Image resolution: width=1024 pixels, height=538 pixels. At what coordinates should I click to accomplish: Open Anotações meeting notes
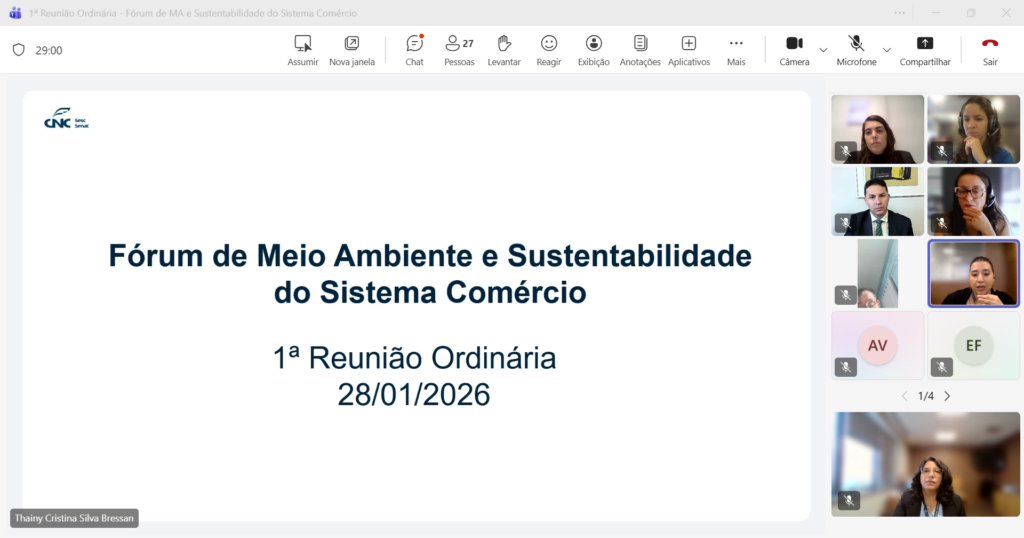[640, 50]
